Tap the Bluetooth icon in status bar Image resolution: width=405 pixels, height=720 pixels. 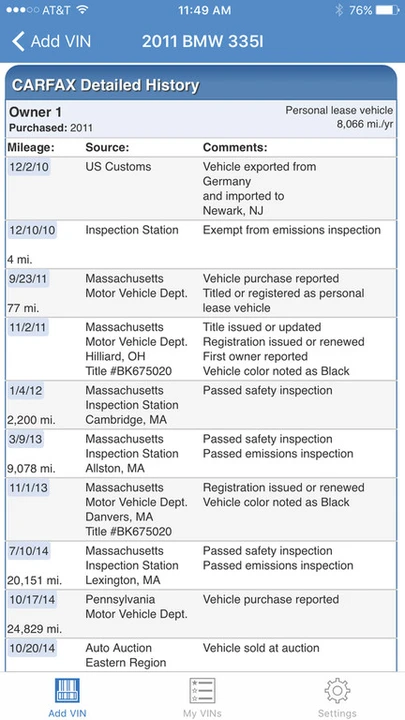pos(339,10)
